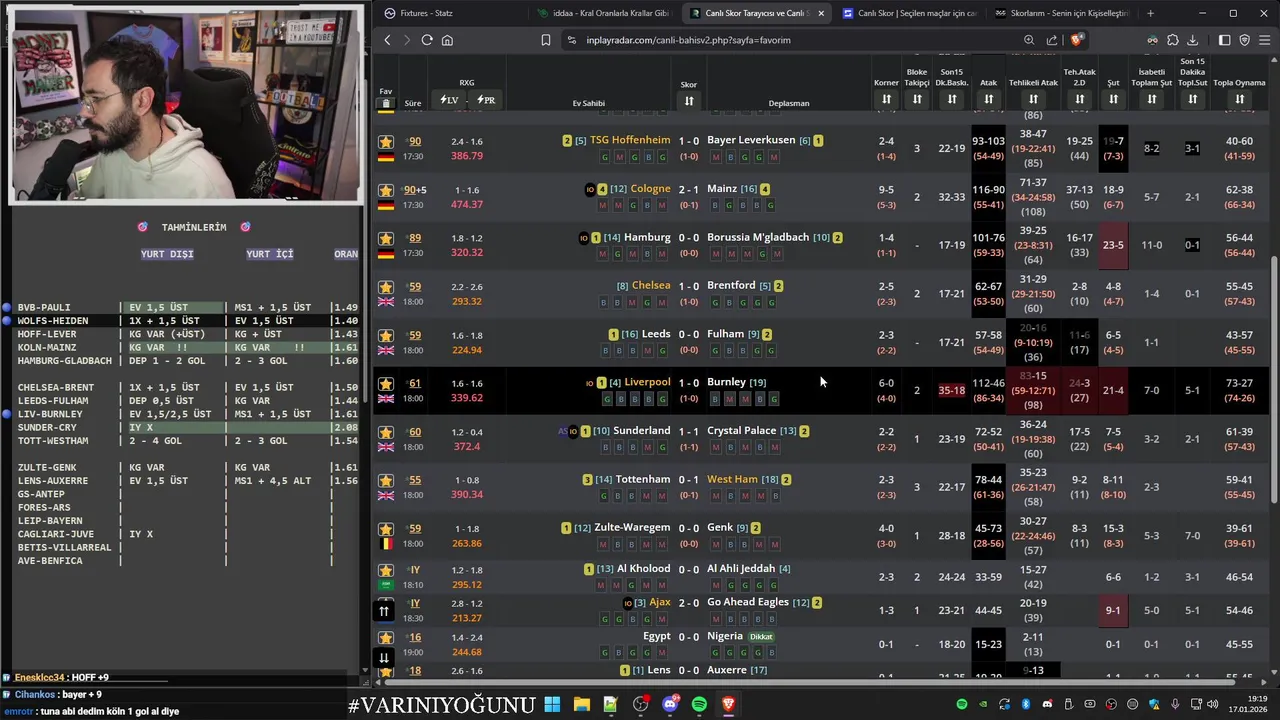Sort the table by the Şut column

pos(1113,99)
